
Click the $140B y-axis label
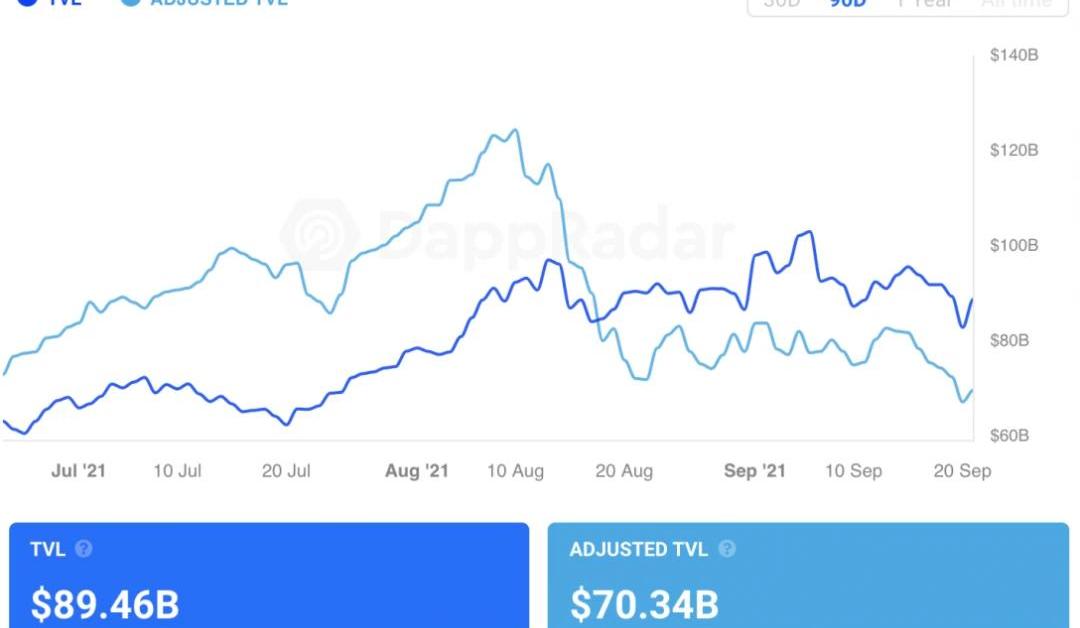pyautogui.click(x=1014, y=55)
